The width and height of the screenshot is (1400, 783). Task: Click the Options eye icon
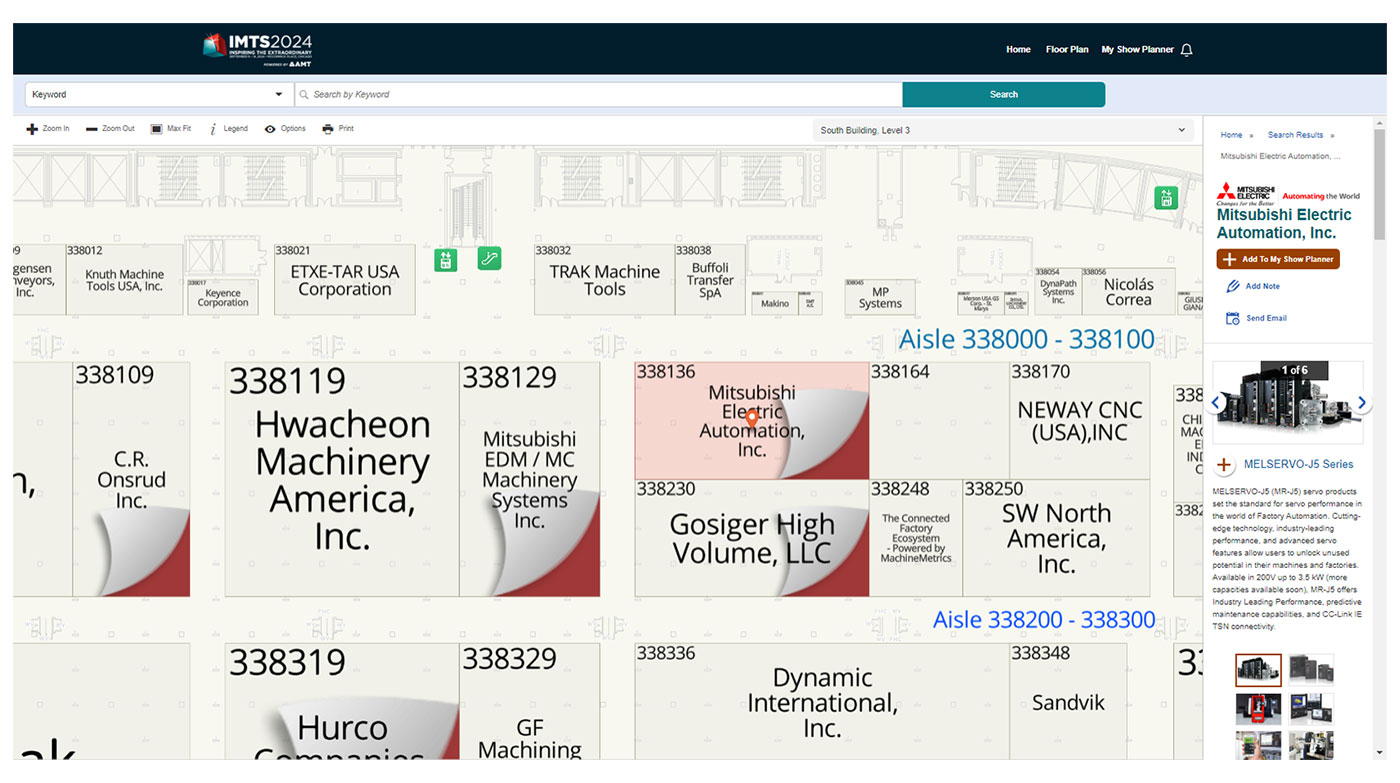(270, 129)
